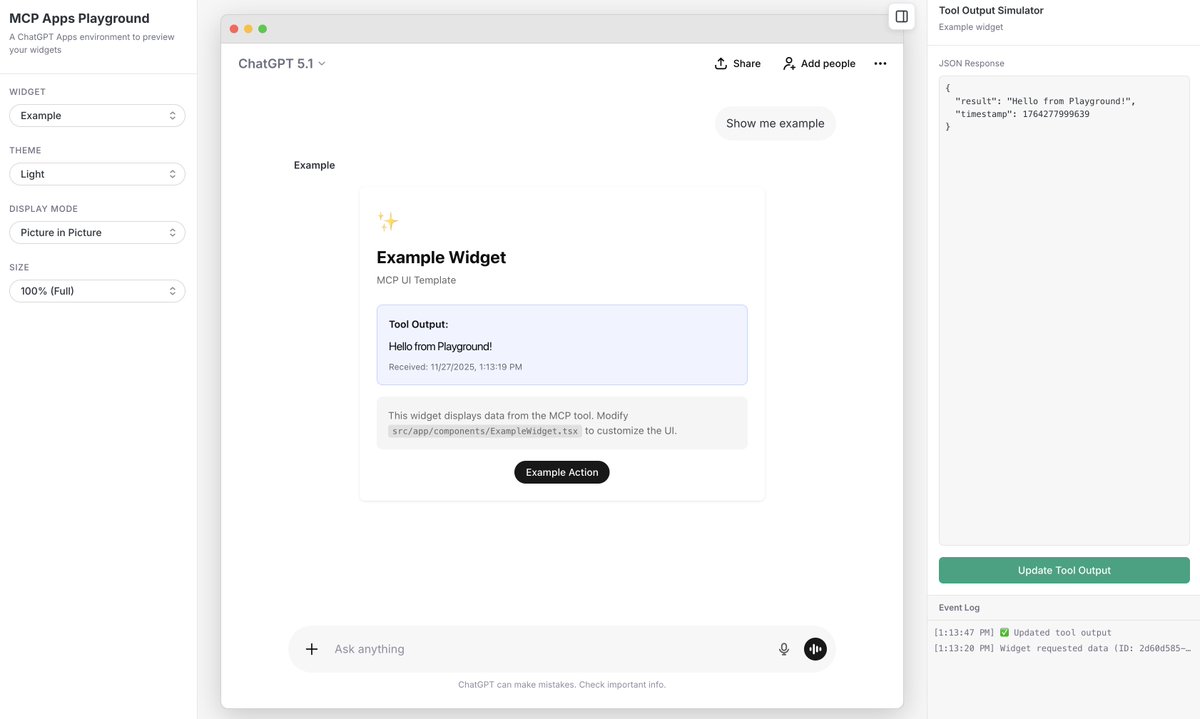The image size is (1200, 719).
Task: Click the microphone dictation icon
Action: click(784, 649)
